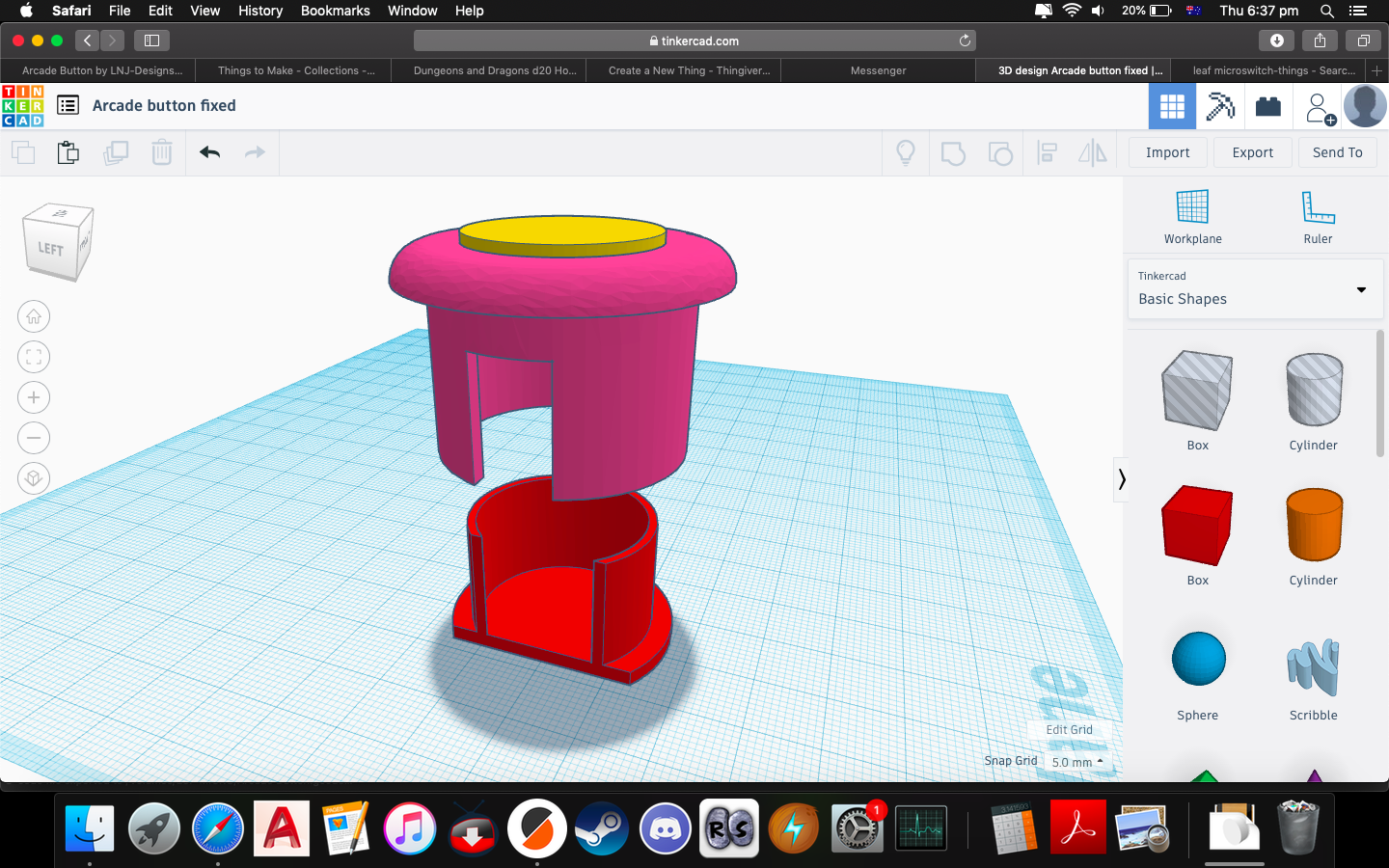Select the striped hole Cylinder shape
The width and height of the screenshot is (1389, 868).
(1314, 390)
